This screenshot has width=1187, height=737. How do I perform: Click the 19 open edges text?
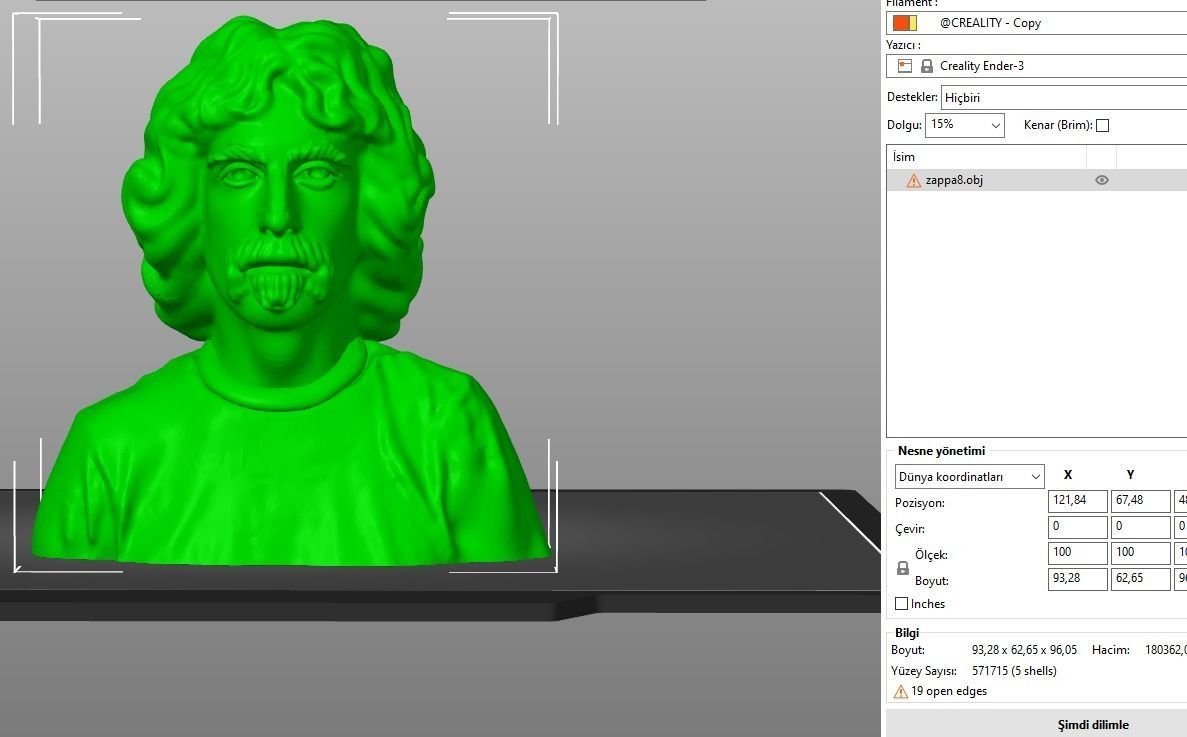click(x=949, y=691)
